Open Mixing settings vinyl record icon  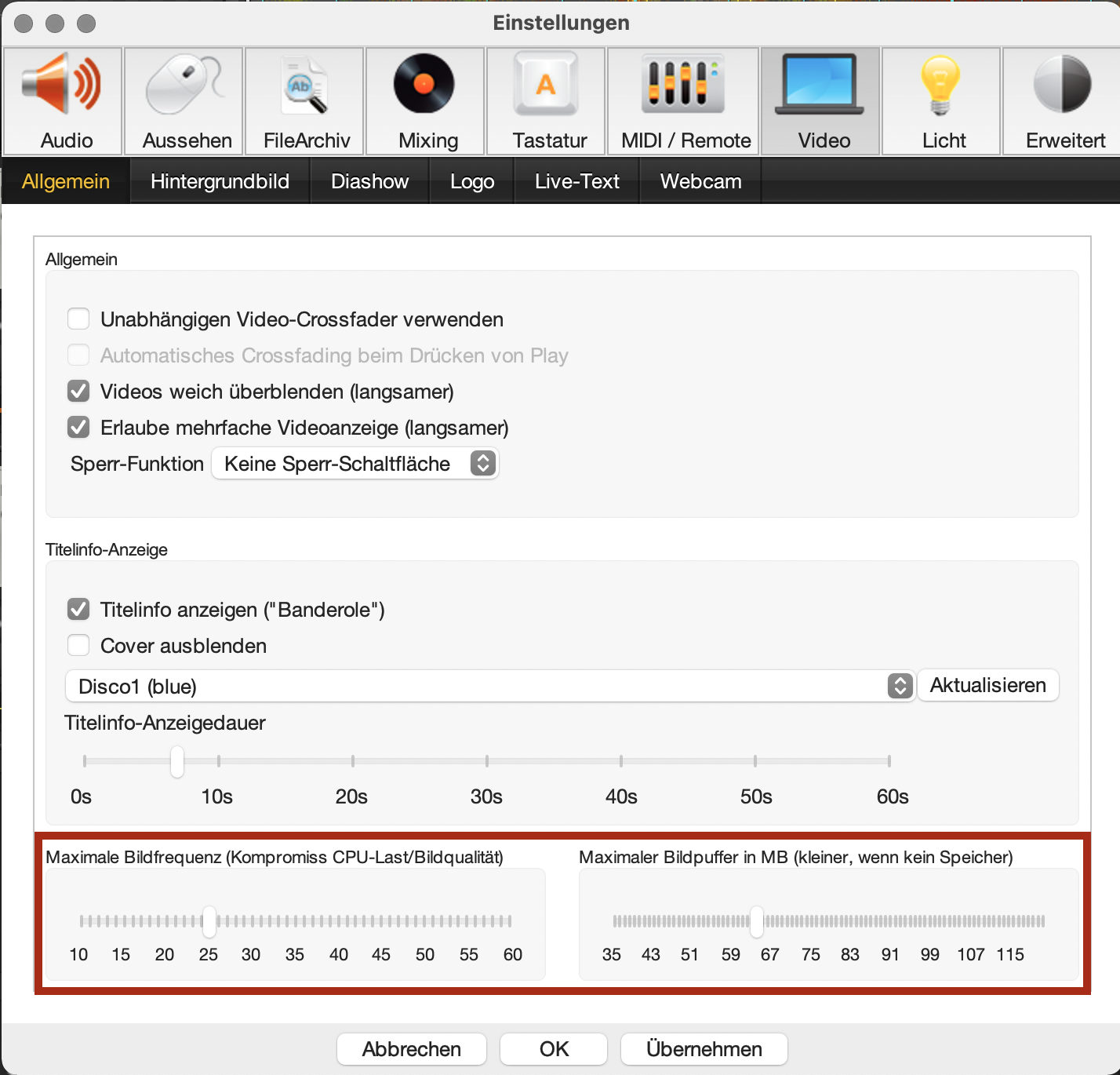pos(425,85)
